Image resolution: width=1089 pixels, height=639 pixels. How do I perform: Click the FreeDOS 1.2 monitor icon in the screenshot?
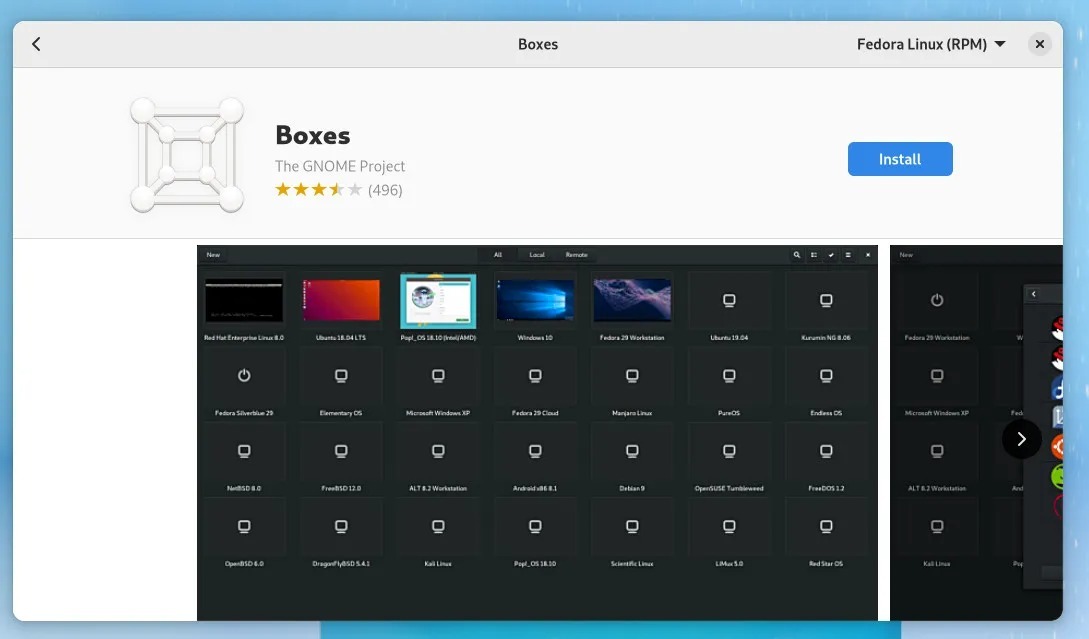tap(826, 451)
